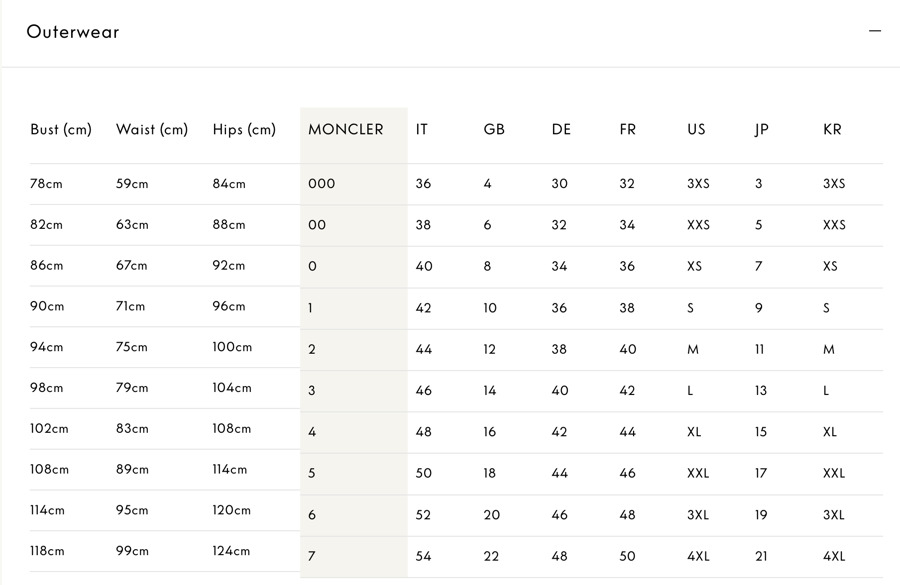Select the GB size column header
The height and width of the screenshot is (585, 900).
(x=494, y=130)
